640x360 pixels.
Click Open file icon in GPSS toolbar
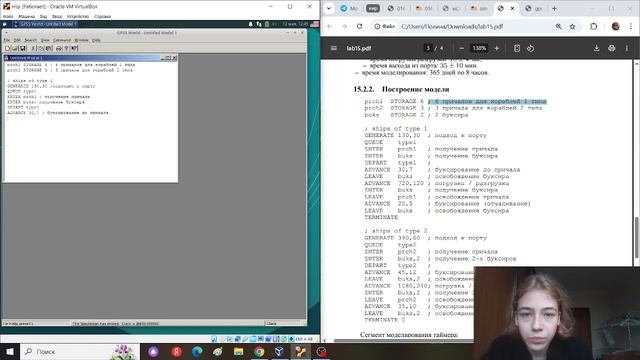[x=15, y=48]
